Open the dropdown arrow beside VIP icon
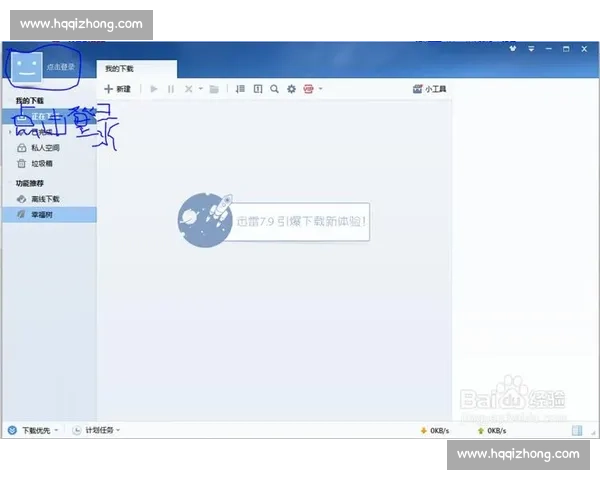The height and width of the screenshot is (480, 600). pyautogui.click(x=321, y=89)
